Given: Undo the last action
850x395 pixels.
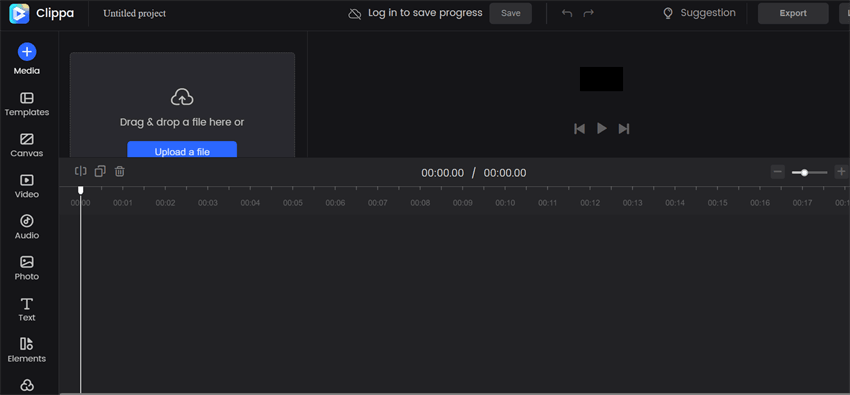Looking at the screenshot, I should click(x=567, y=13).
